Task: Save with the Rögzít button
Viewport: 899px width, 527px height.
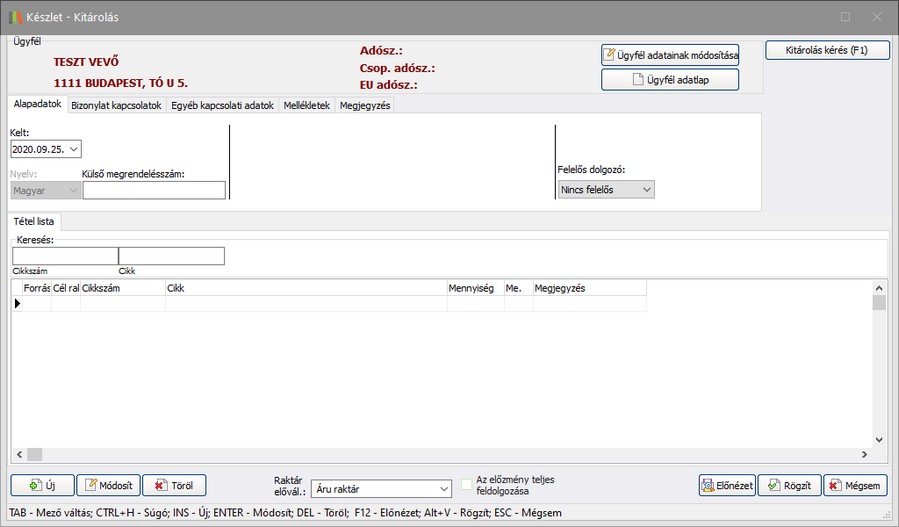Action: (789, 486)
